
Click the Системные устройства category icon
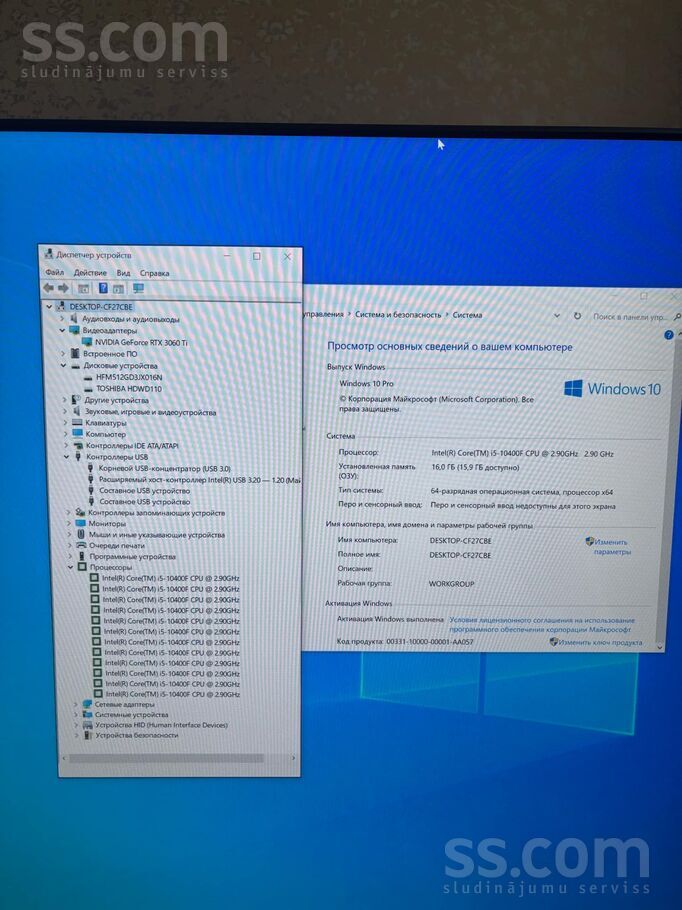click(87, 714)
